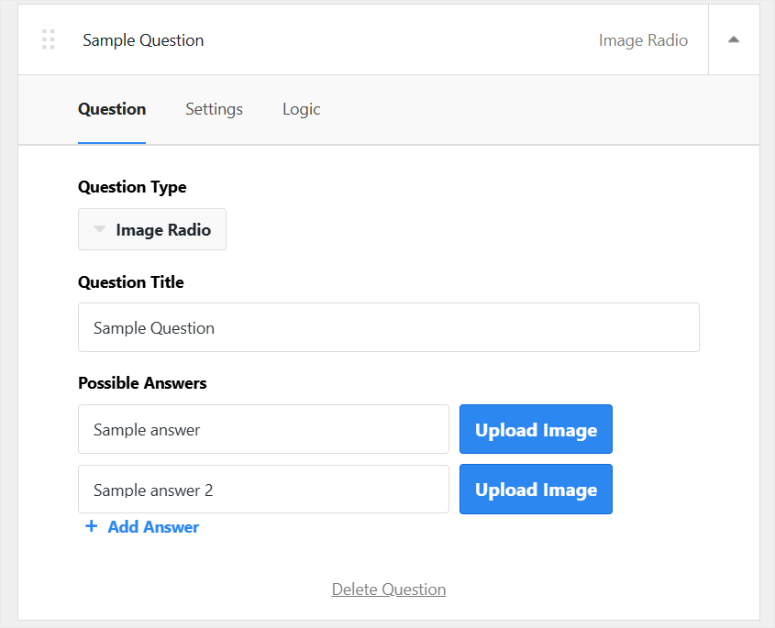The height and width of the screenshot is (628, 775).
Task: Switch to the Question tab
Action: point(112,109)
